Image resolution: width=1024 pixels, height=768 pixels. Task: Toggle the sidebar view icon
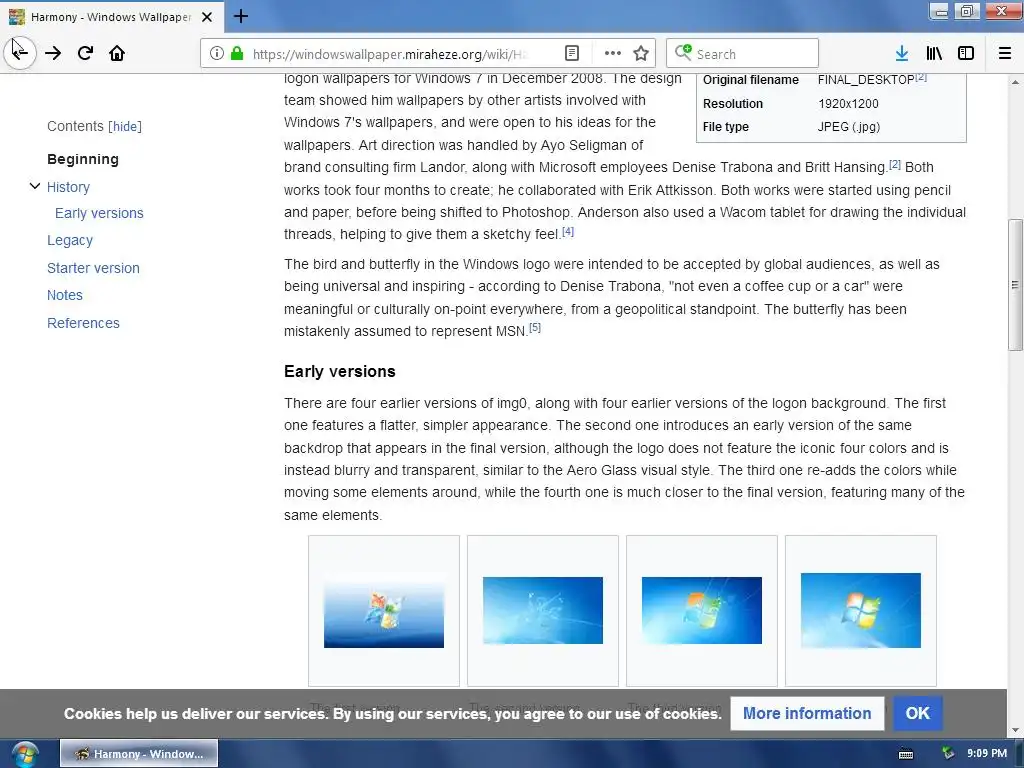click(x=966, y=54)
